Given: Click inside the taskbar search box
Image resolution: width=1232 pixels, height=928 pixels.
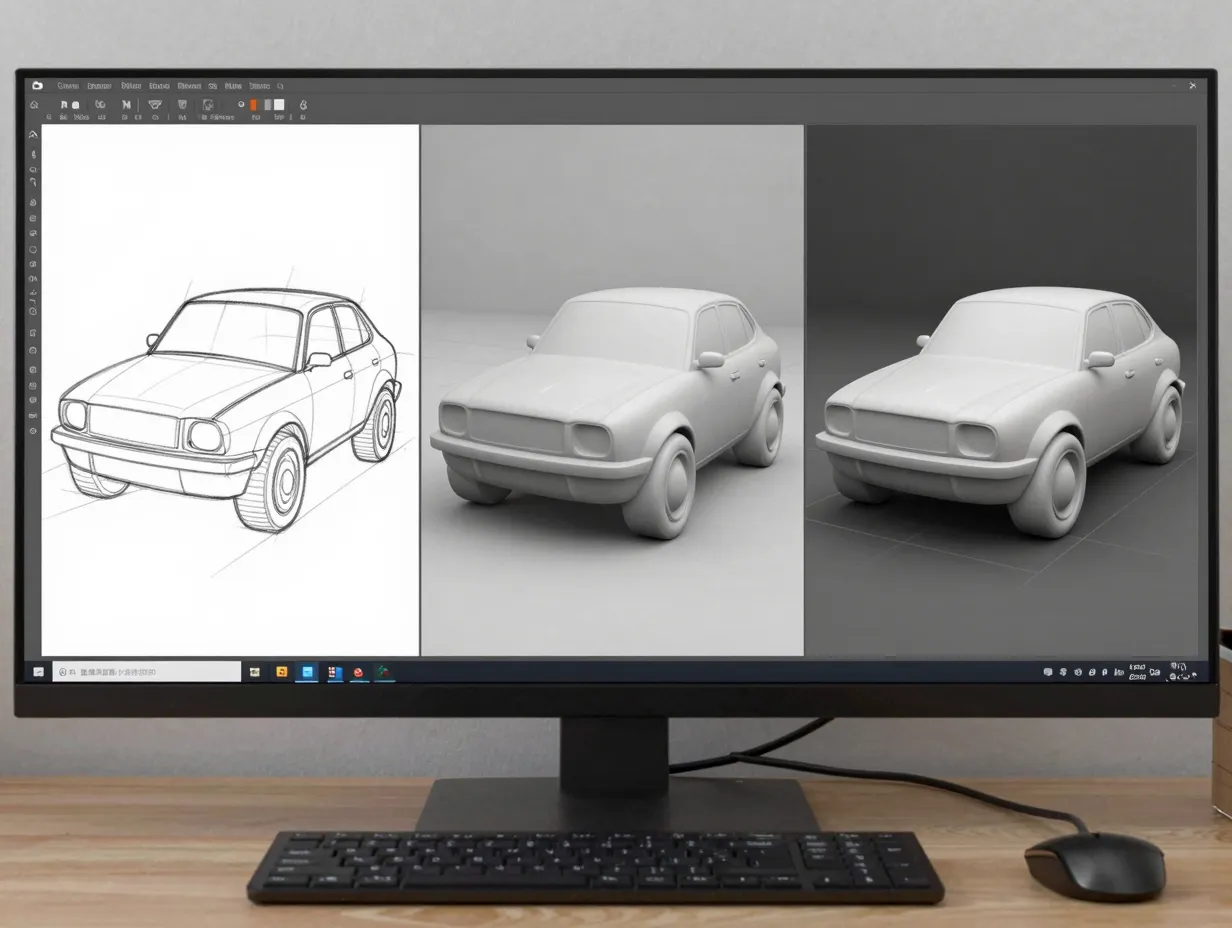Looking at the screenshot, I should tap(146, 672).
